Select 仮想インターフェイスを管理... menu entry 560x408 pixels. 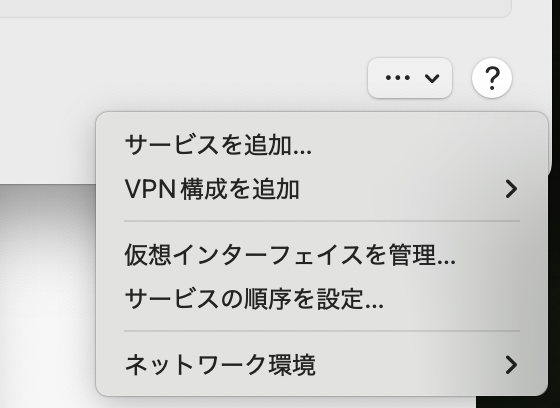tap(322, 255)
